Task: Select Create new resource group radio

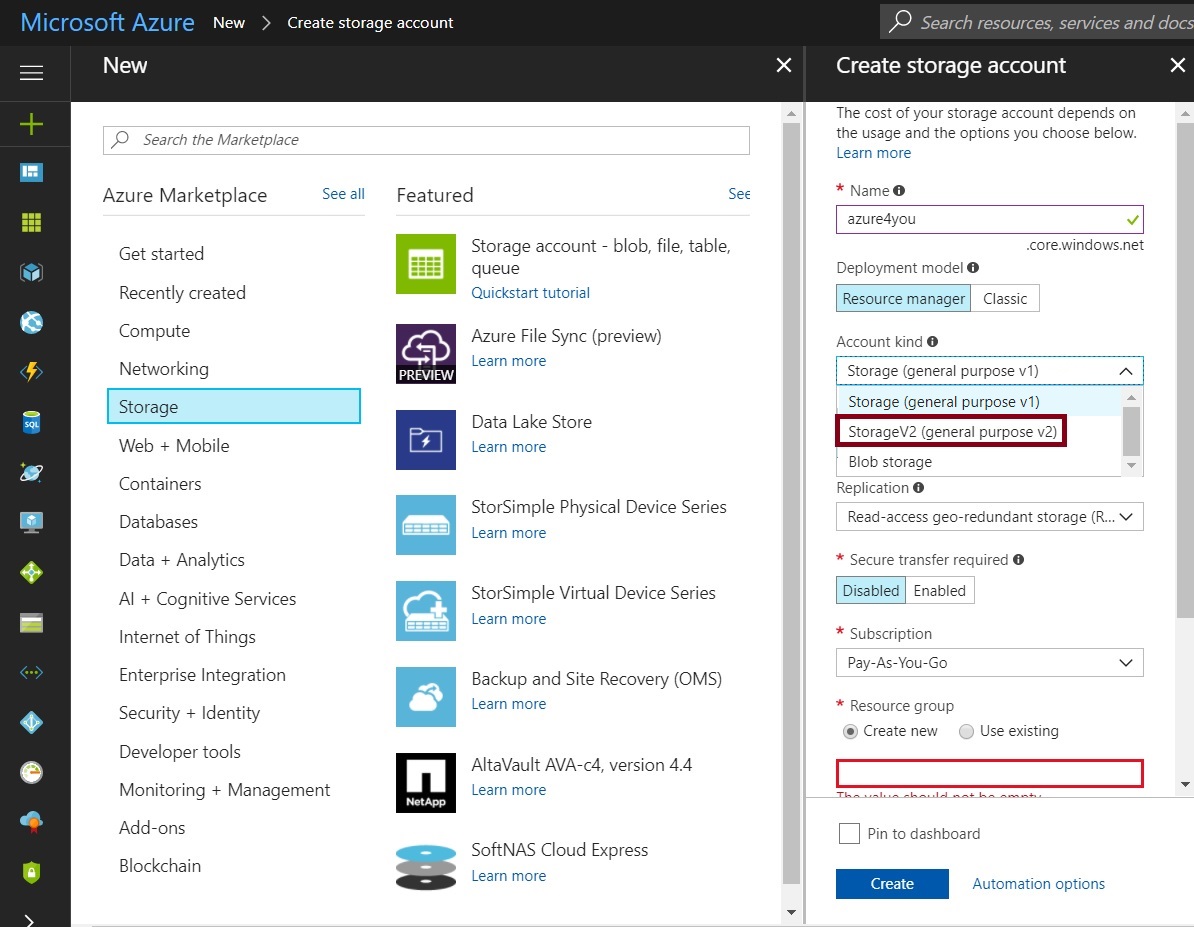Action: (850, 731)
